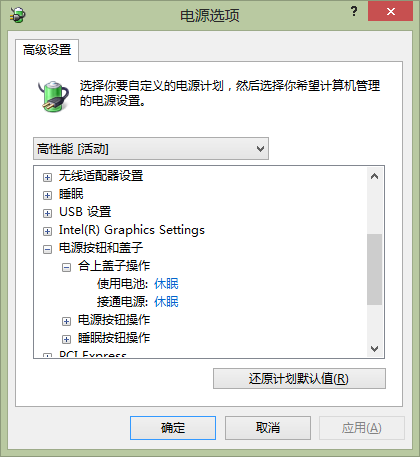
Task: Expand USB 设置 tree node
Action: point(47,213)
